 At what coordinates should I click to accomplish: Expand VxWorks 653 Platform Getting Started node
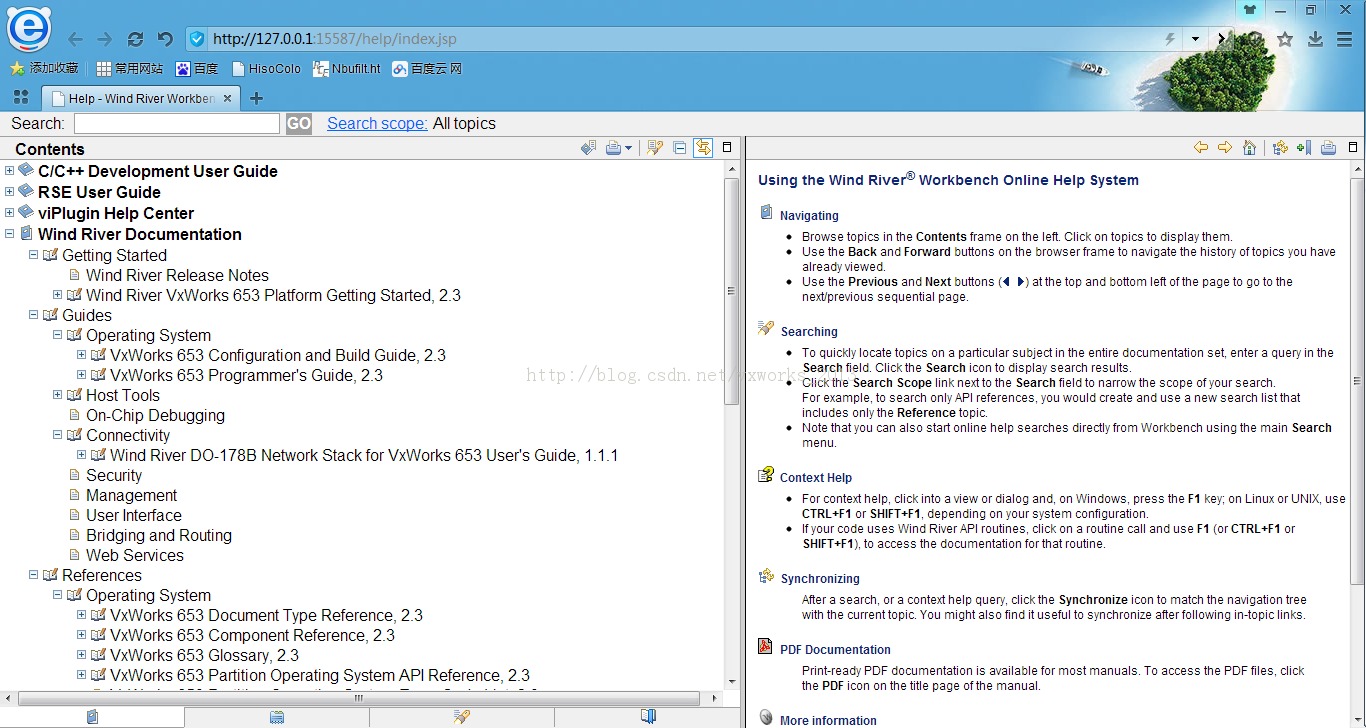click(58, 295)
